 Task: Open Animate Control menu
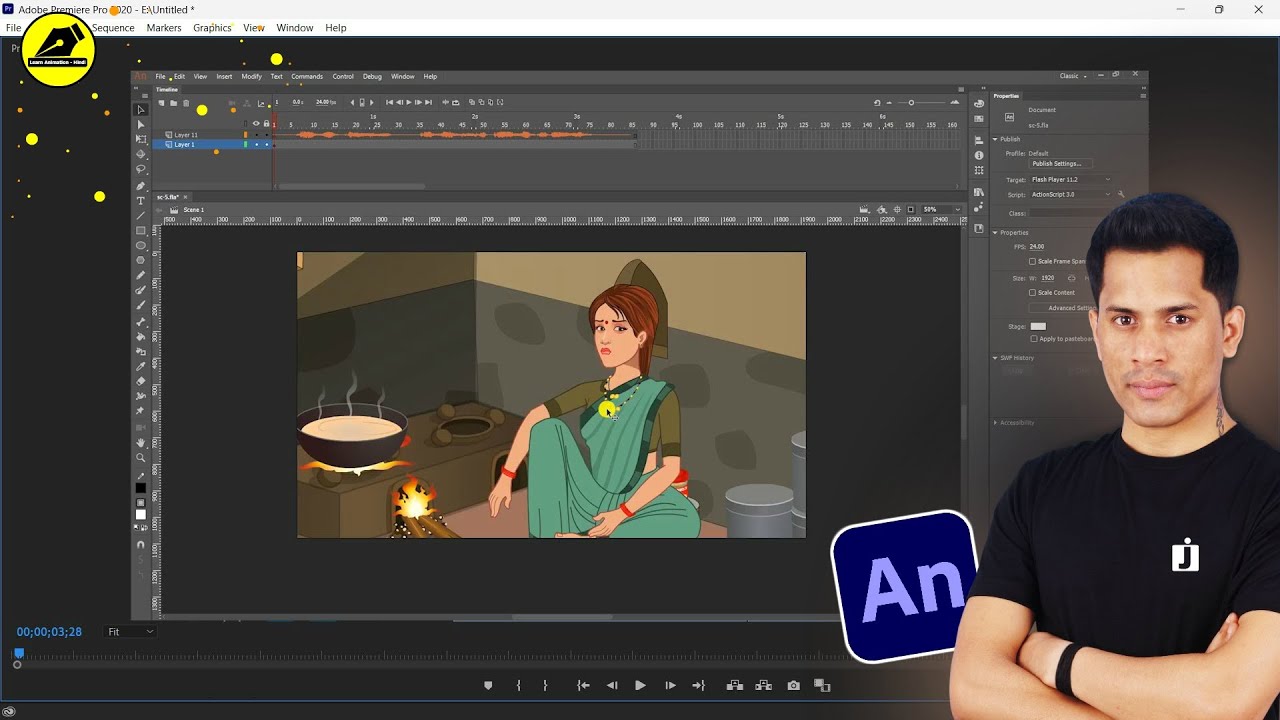tap(343, 76)
